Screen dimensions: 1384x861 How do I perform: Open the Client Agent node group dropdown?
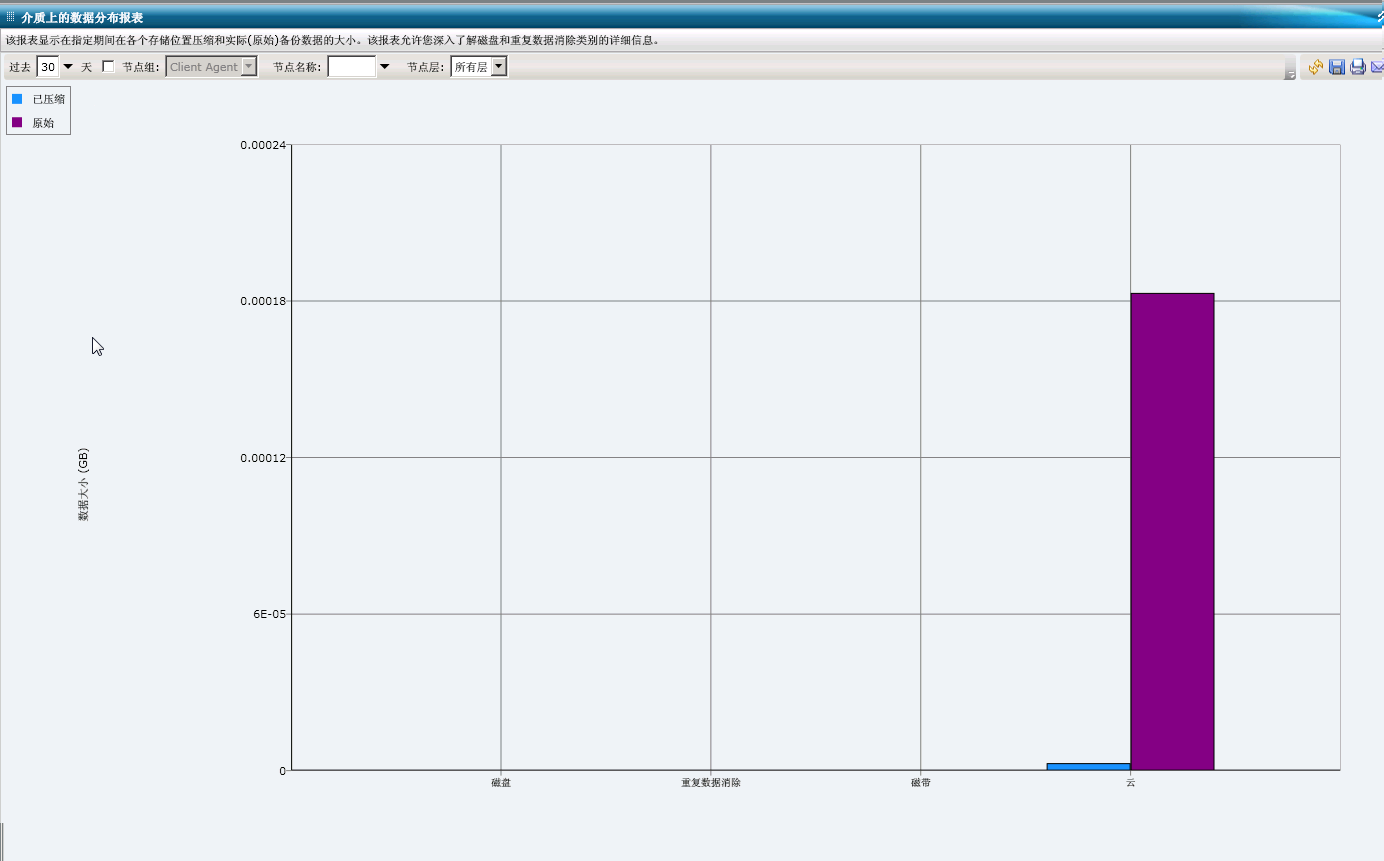pyautogui.click(x=211, y=67)
